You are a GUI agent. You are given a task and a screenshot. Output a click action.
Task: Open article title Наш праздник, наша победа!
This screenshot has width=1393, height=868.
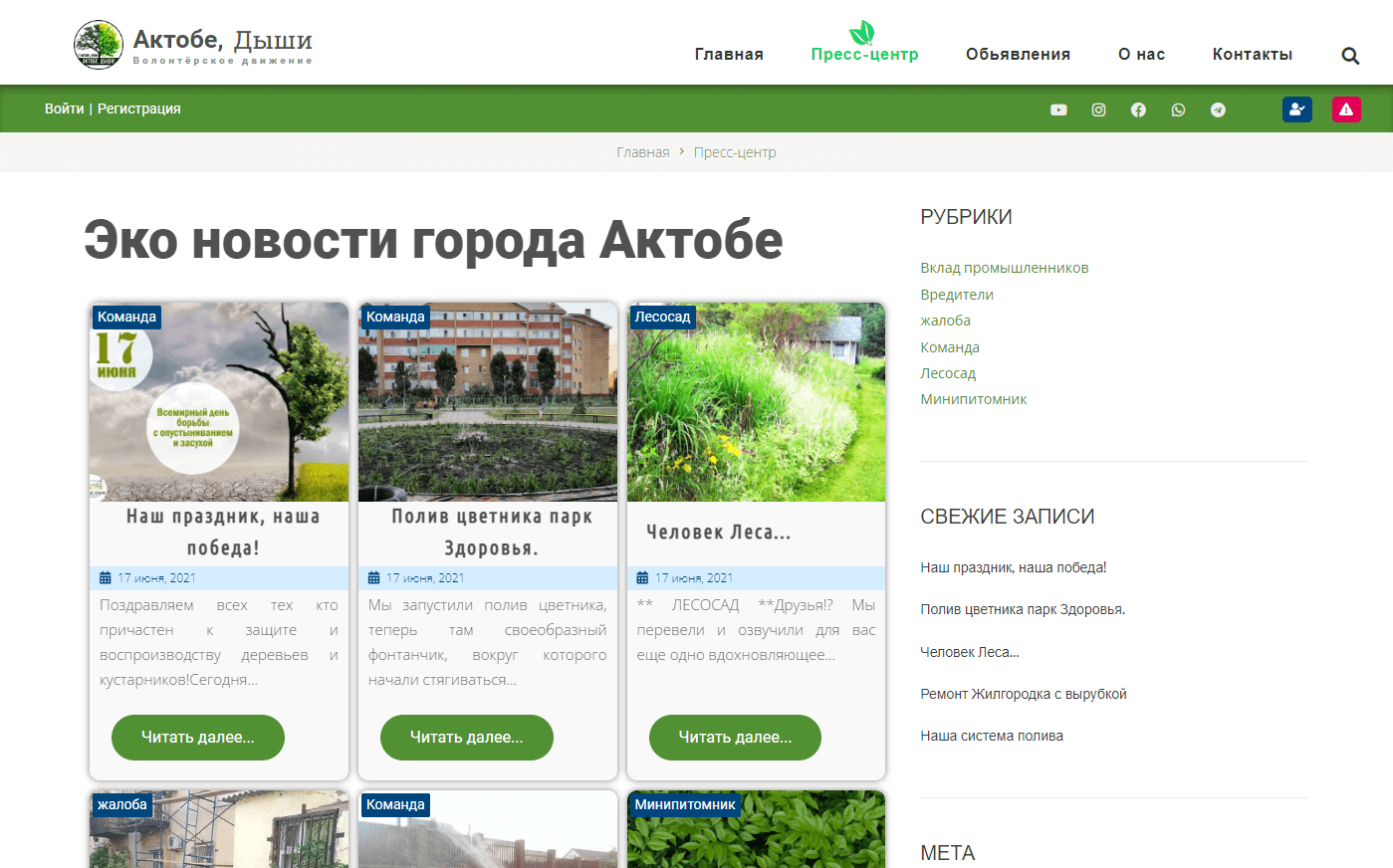(x=223, y=533)
